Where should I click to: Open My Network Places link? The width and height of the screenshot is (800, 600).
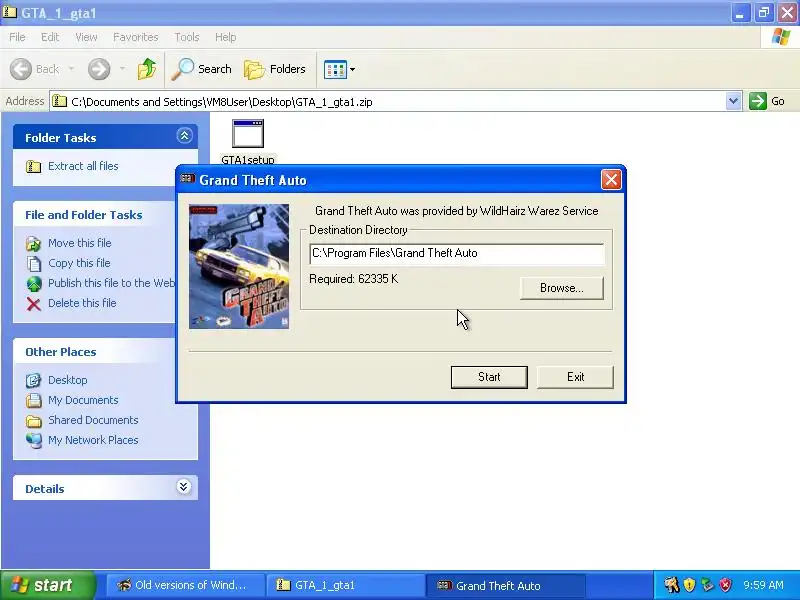[x=93, y=440]
